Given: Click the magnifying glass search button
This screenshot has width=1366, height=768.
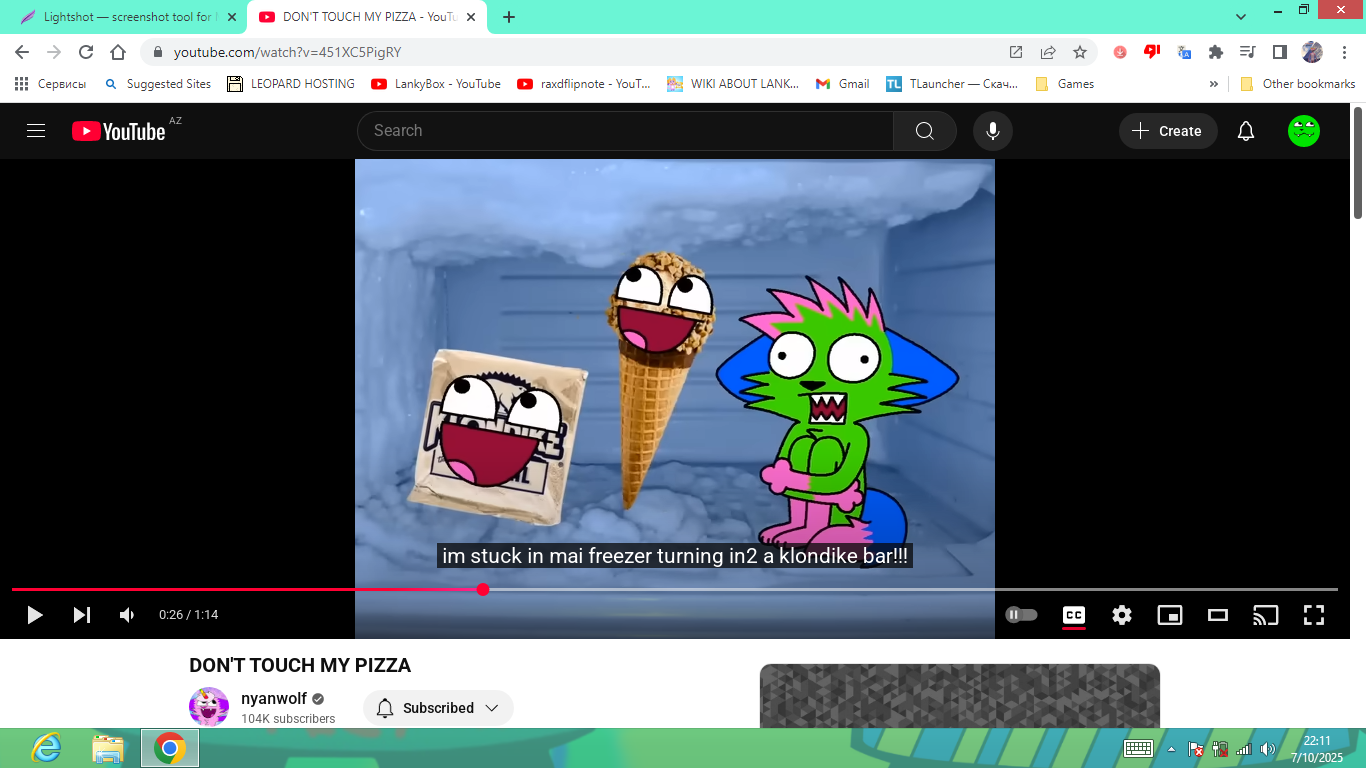Looking at the screenshot, I should [x=925, y=131].
